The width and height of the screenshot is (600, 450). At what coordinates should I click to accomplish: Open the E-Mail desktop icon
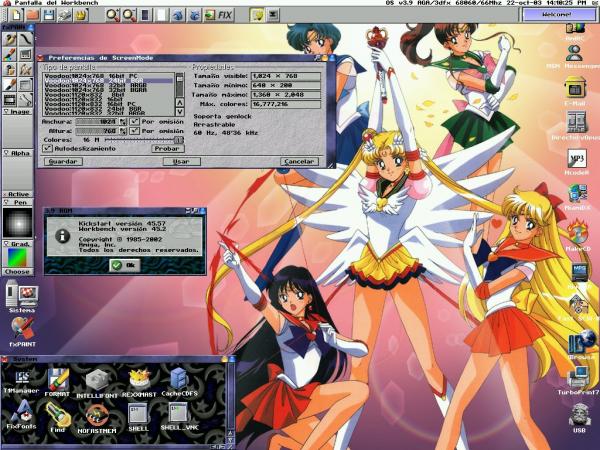(575, 91)
